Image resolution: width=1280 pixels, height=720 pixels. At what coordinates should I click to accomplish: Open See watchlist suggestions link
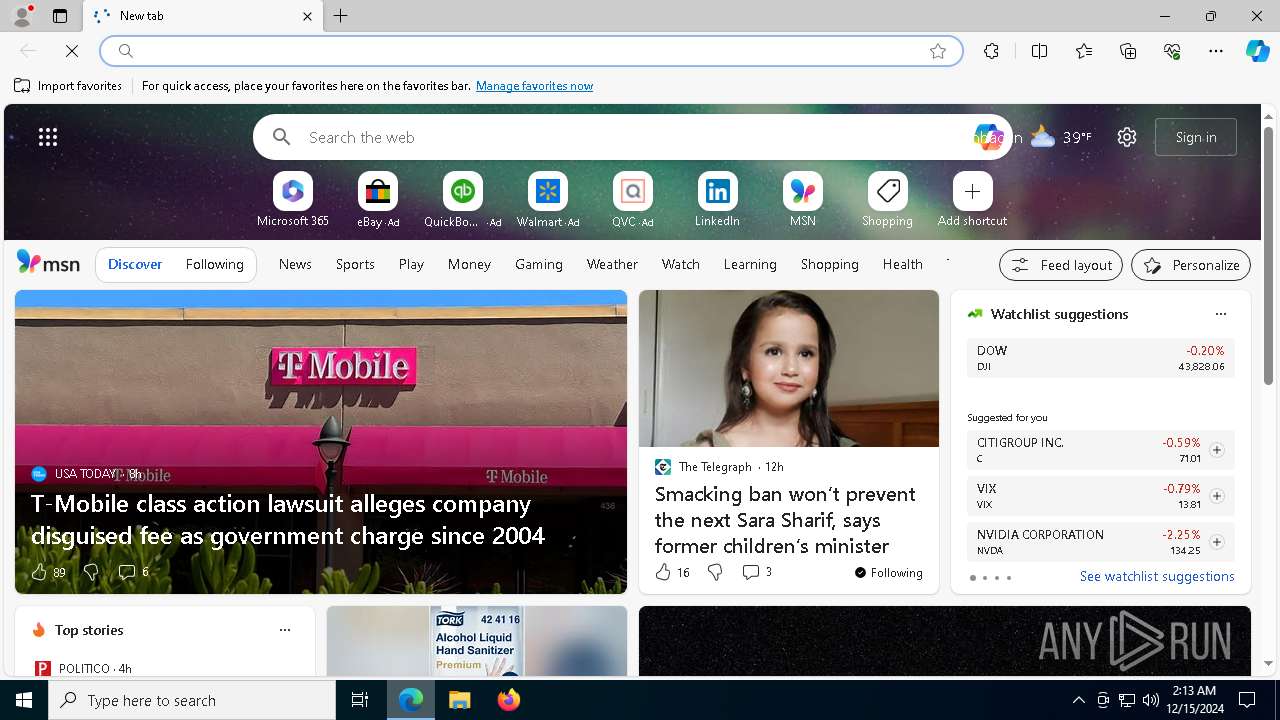point(1157,576)
